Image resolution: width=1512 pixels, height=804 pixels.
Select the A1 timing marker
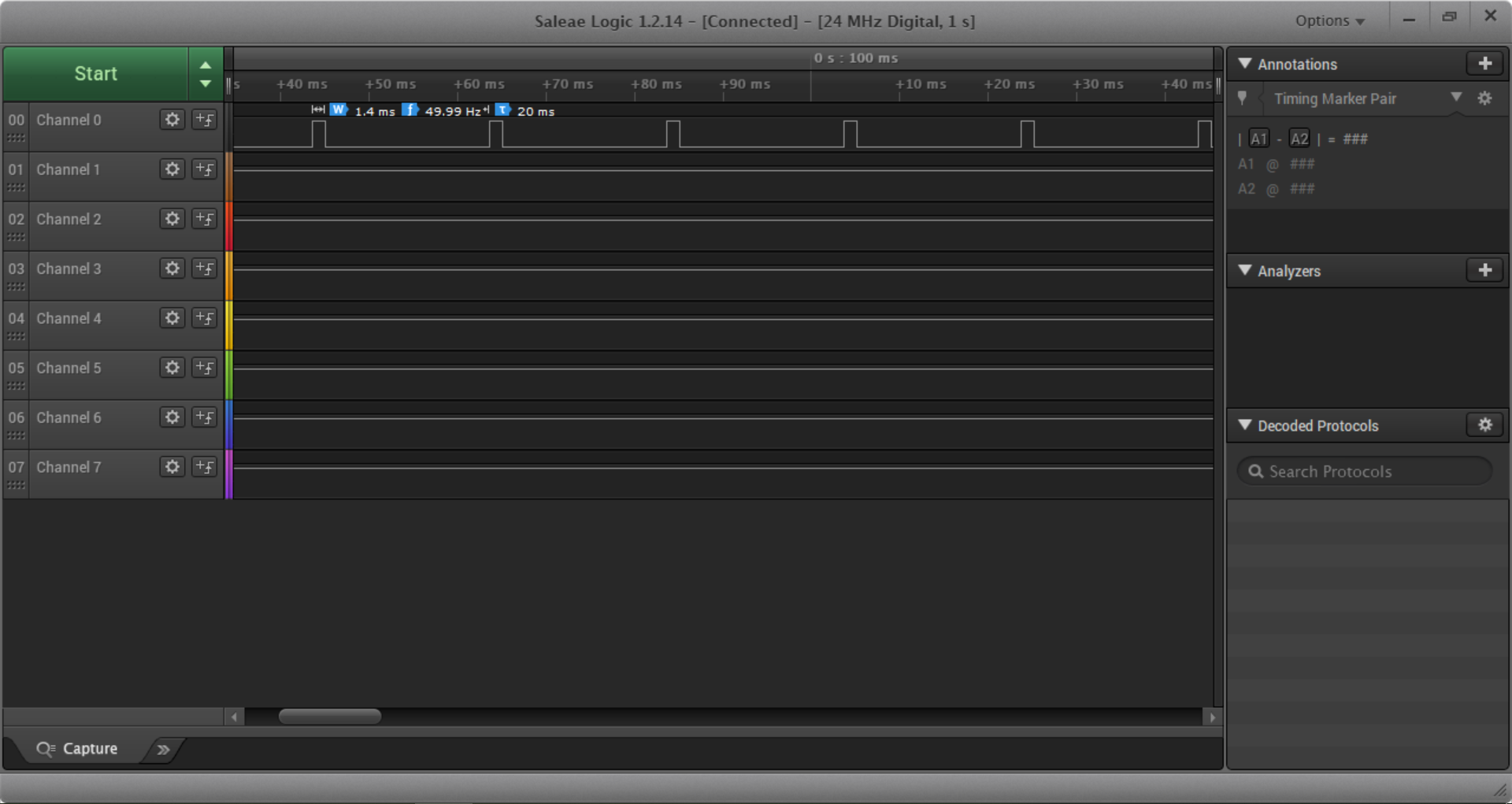[x=1258, y=139]
